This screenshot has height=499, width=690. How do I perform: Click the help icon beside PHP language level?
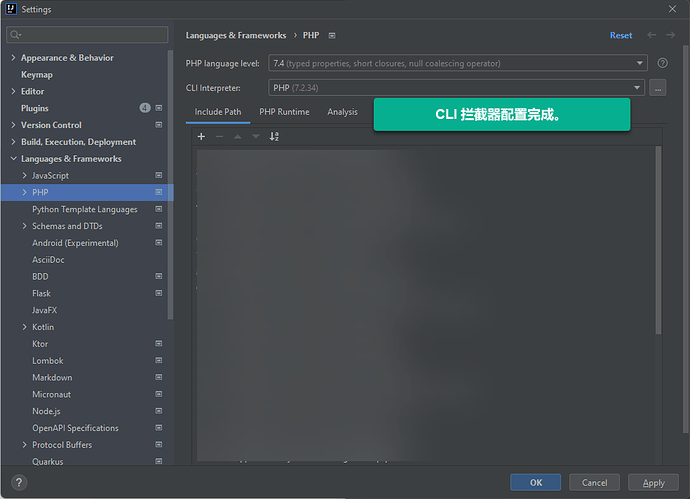662,63
